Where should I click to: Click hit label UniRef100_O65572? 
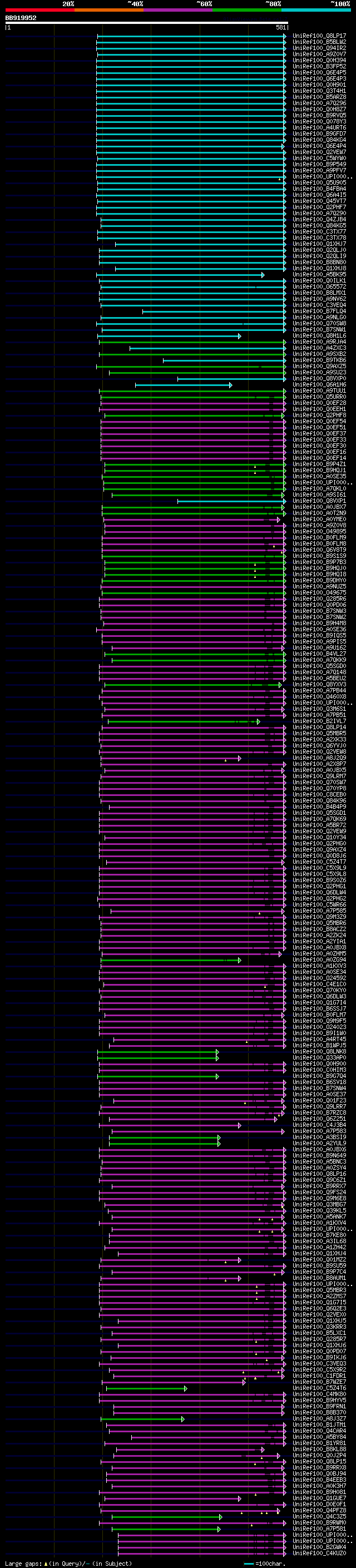(319, 286)
